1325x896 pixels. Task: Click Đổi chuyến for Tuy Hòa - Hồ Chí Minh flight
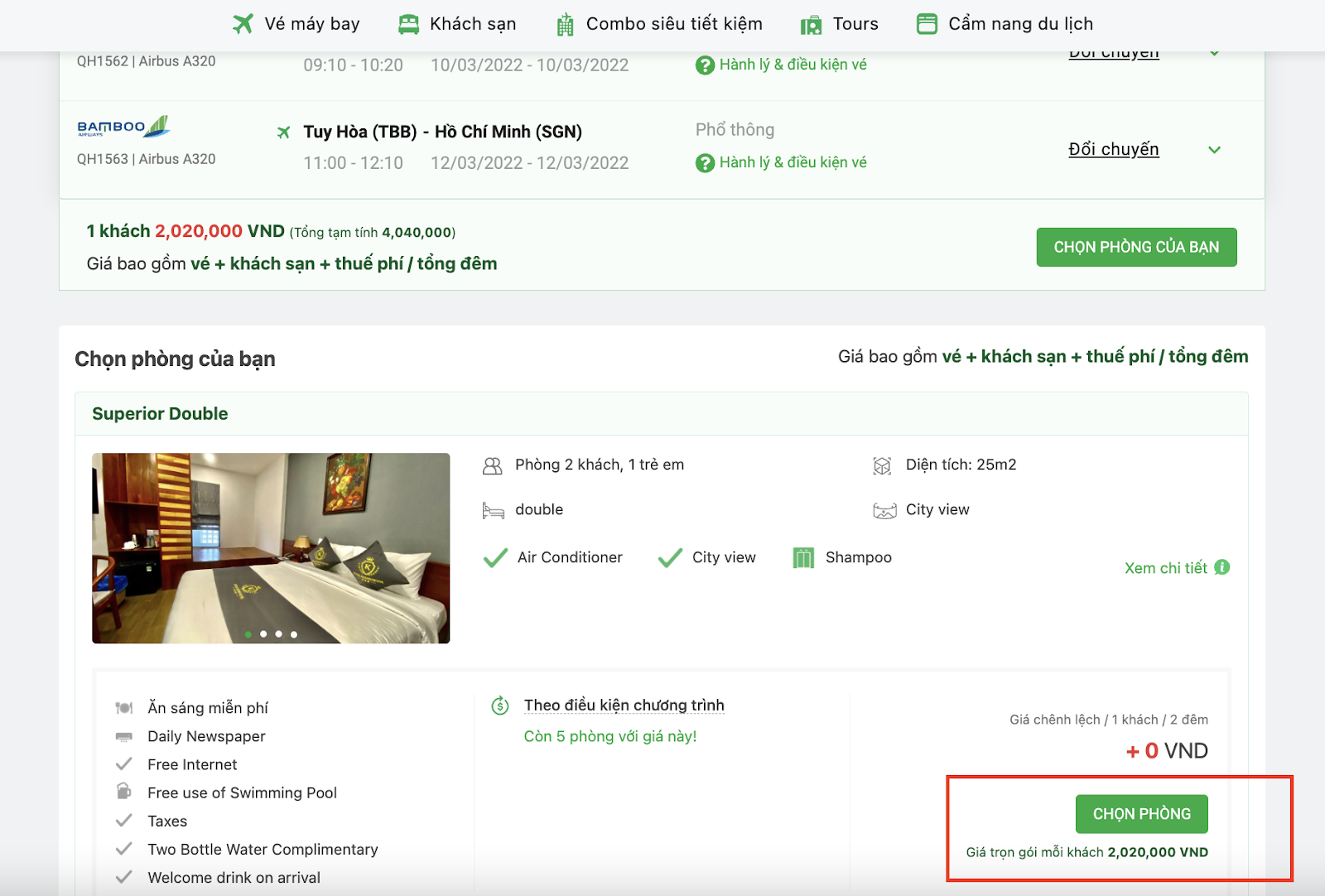[1114, 150]
